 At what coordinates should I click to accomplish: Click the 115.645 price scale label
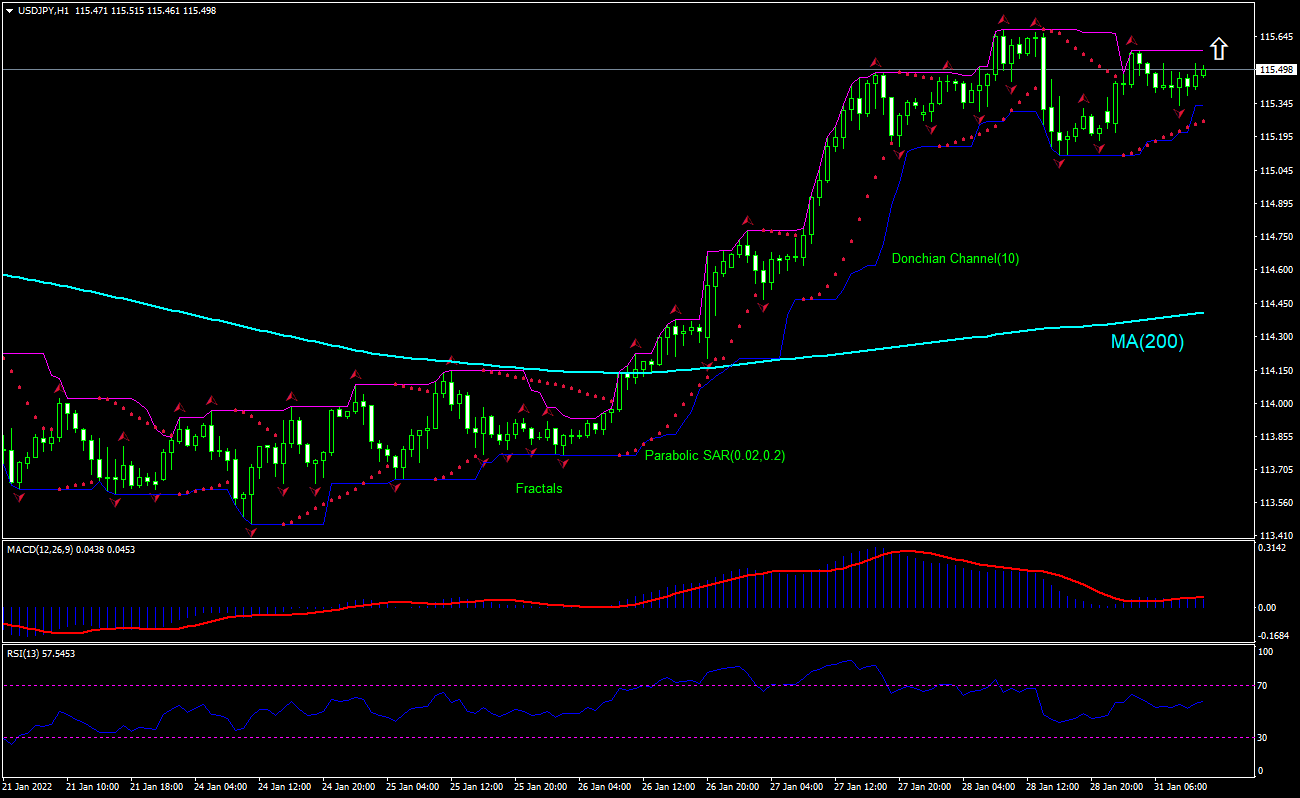(1275, 37)
